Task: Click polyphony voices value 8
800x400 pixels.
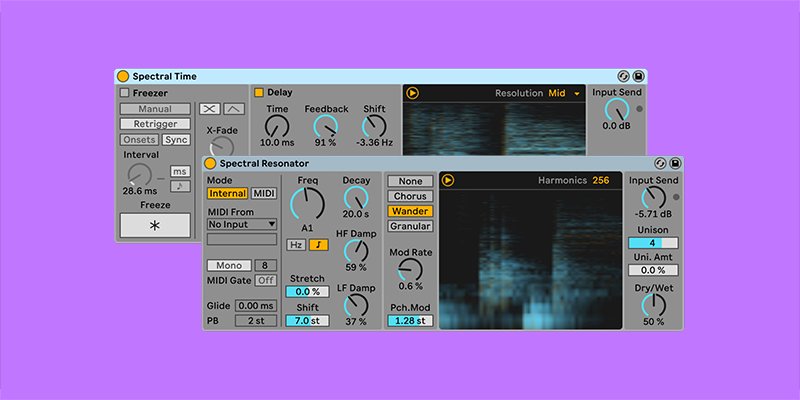Action: [265, 265]
